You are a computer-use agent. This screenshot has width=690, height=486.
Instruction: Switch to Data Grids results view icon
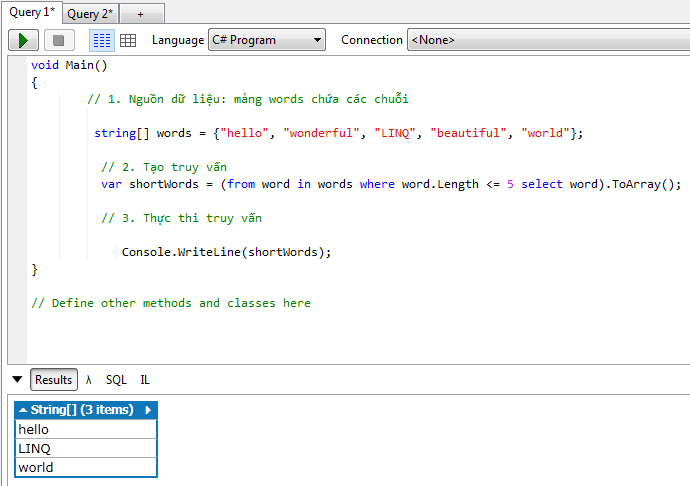pyautogui.click(x=128, y=40)
